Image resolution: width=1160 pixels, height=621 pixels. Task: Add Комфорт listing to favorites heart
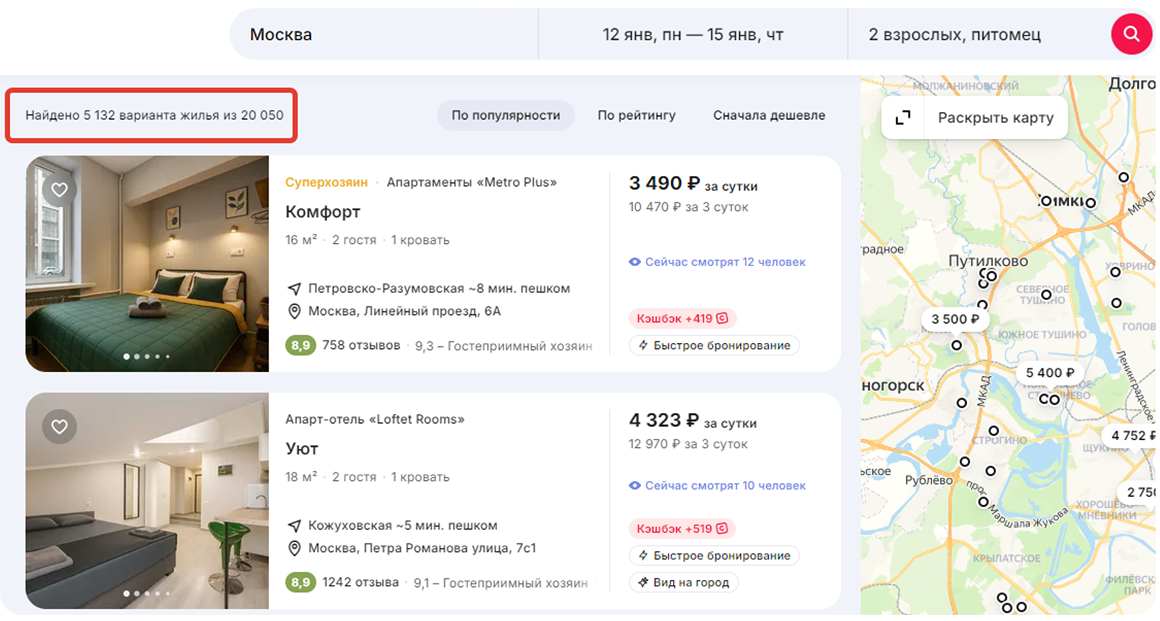[59, 190]
